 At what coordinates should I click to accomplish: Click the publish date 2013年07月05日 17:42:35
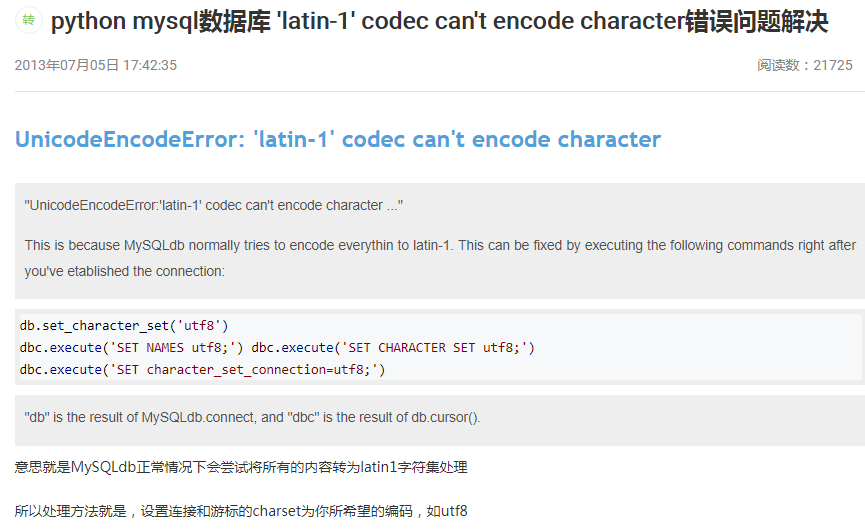point(95,65)
